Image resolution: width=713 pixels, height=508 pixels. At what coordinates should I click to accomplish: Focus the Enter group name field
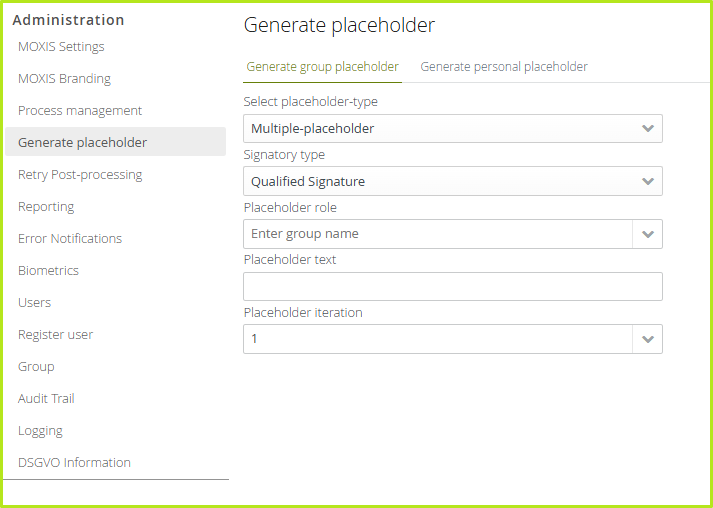(438, 234)
